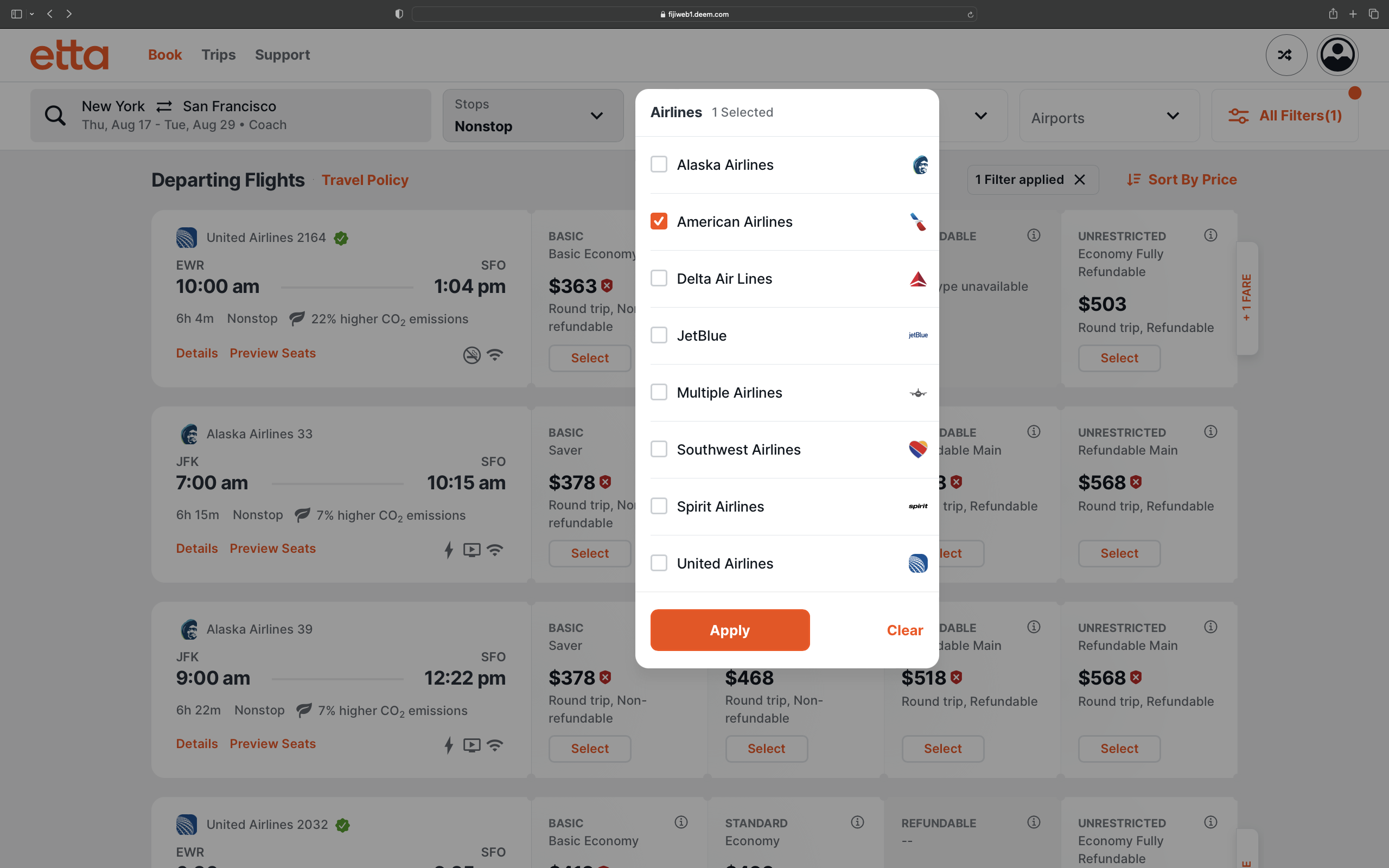
Task: Edit the New York to San Francisco search
Action: click(x=230, y=116)
